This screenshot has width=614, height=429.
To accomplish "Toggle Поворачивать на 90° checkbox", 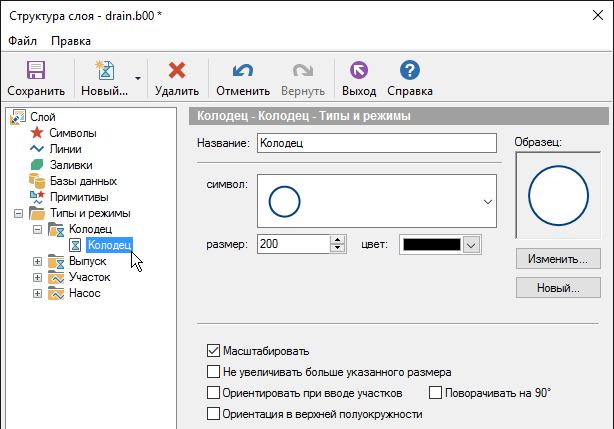I will tap(436, 393).
